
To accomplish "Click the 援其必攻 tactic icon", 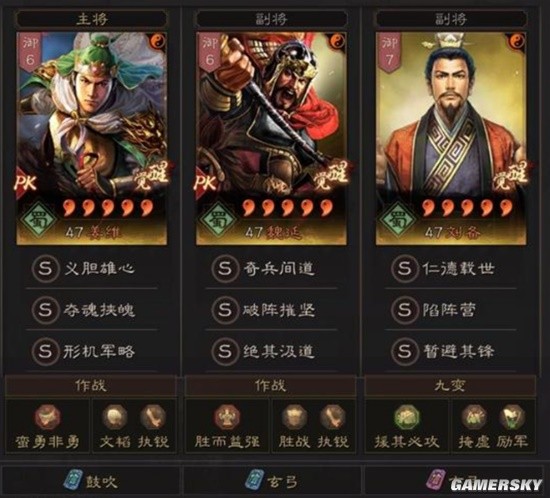I will point(407,417).
